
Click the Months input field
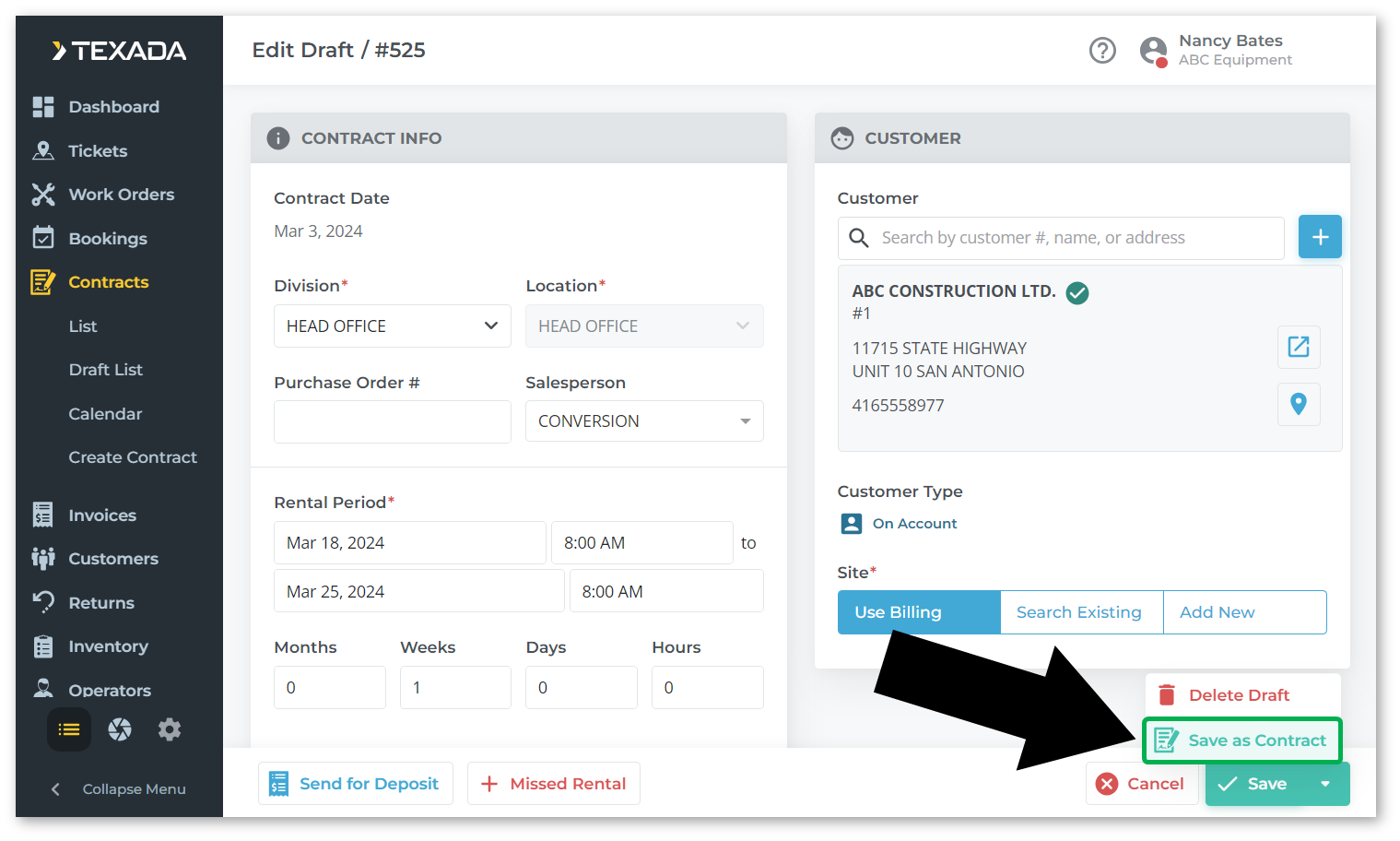coord(330,688)
